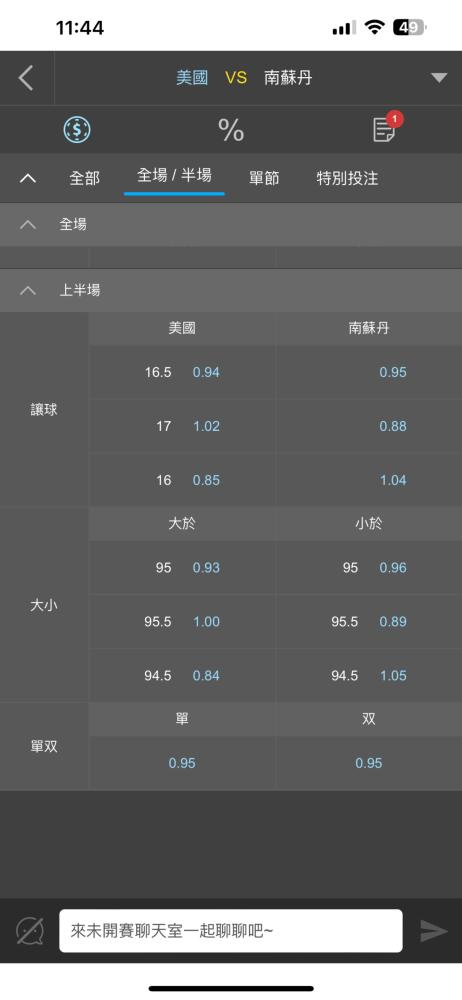Tap the dollar coin icon
Screen dimensions: 462x1000
point(77,129)
